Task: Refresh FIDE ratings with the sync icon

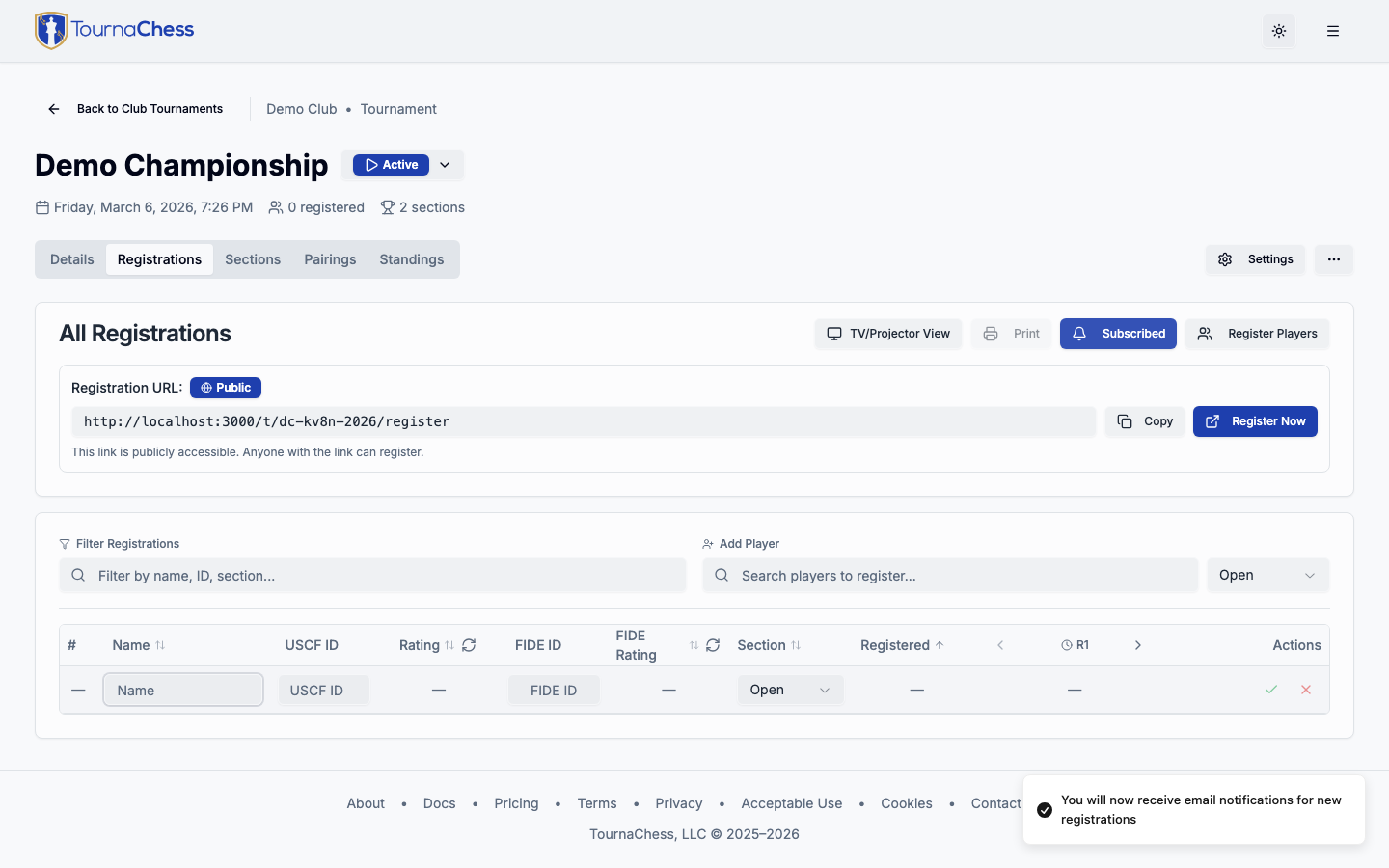Action: [713, 645]
